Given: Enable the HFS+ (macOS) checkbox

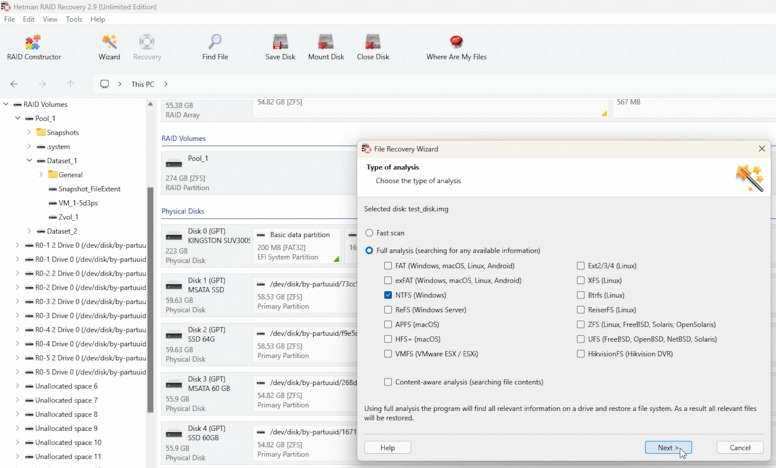Looking at the screenshot, I should coord(388,339).
